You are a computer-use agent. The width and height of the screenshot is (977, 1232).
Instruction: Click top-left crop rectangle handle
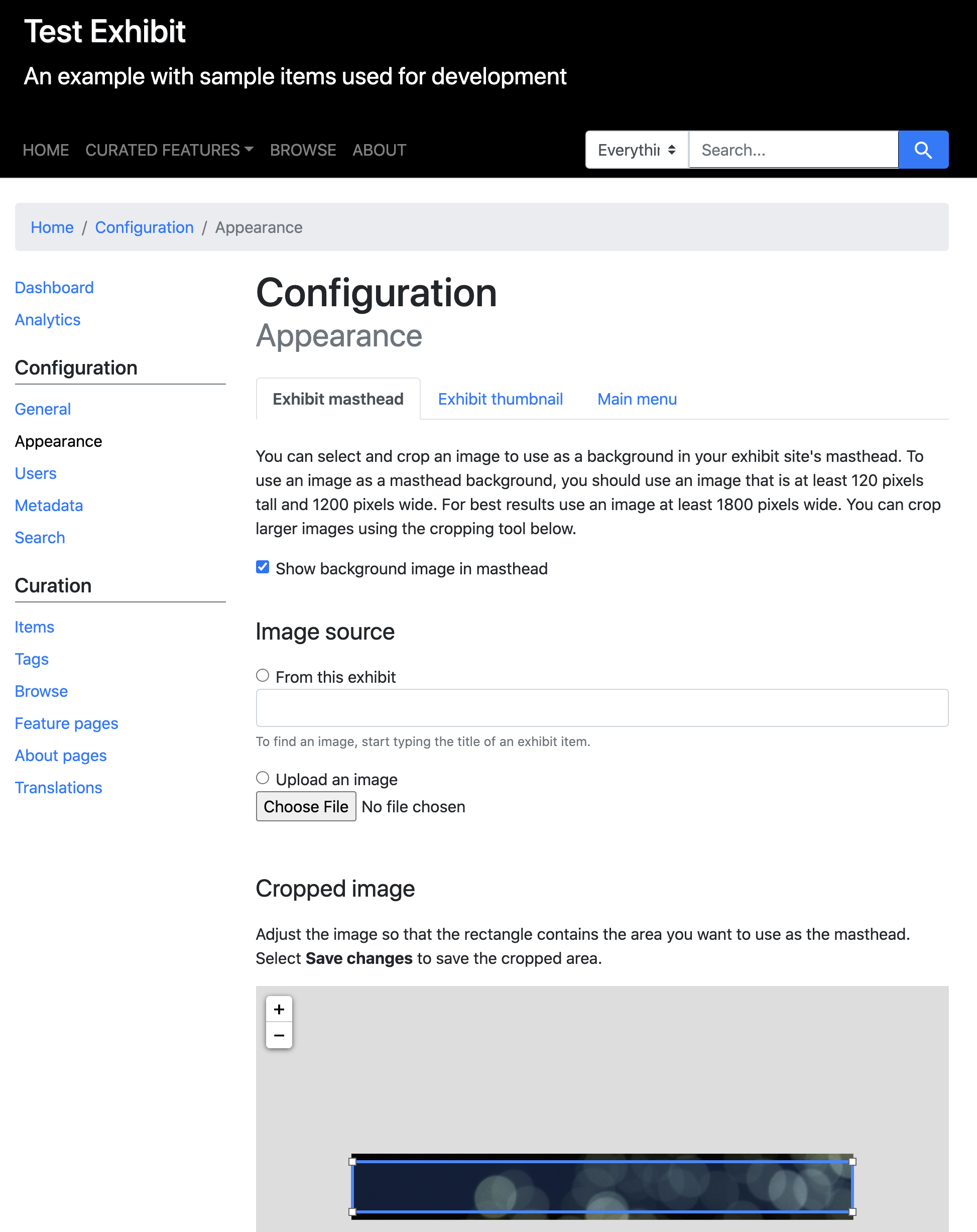click(x=352, y=1162)
